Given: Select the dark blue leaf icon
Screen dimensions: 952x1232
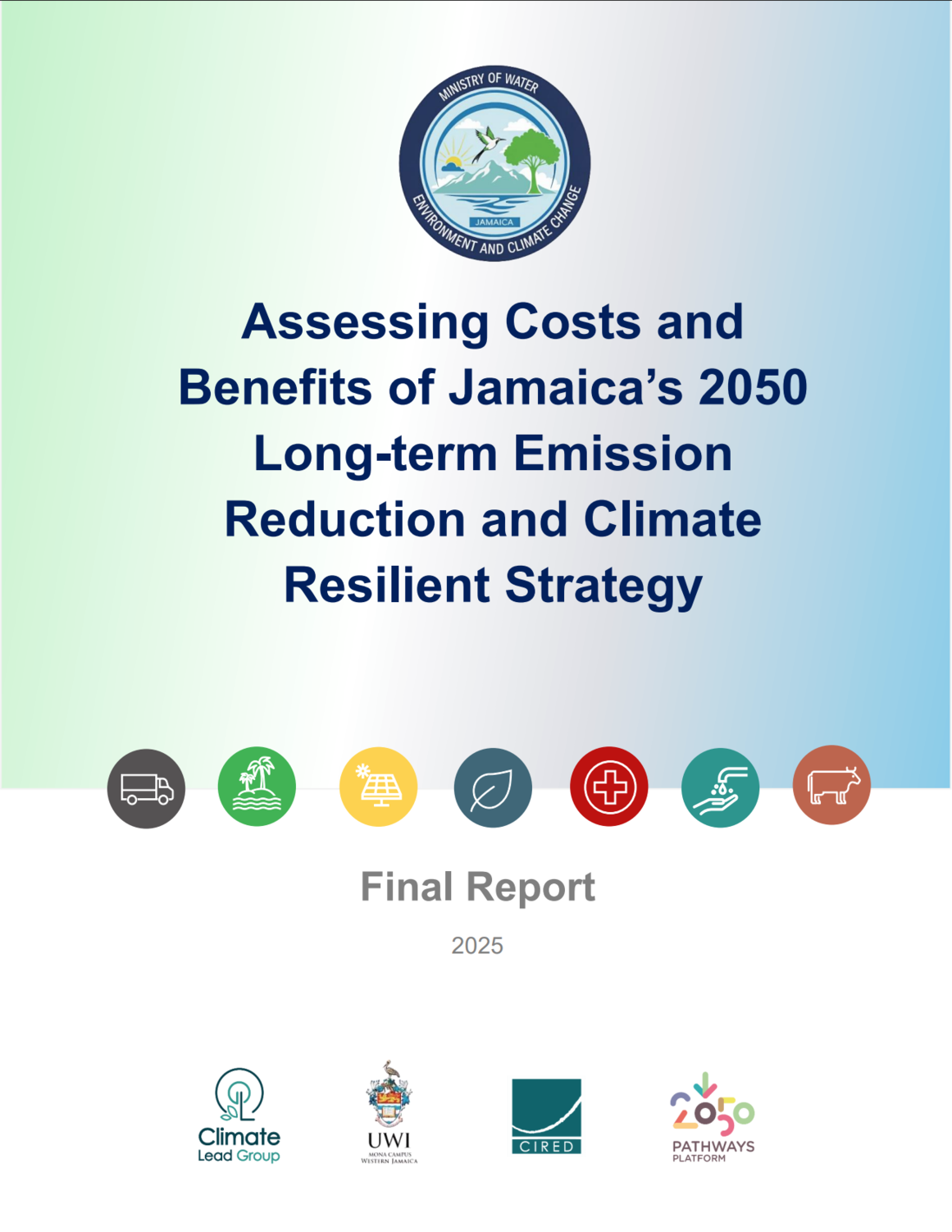Looking at the screenshot, I should pos(493,788).
